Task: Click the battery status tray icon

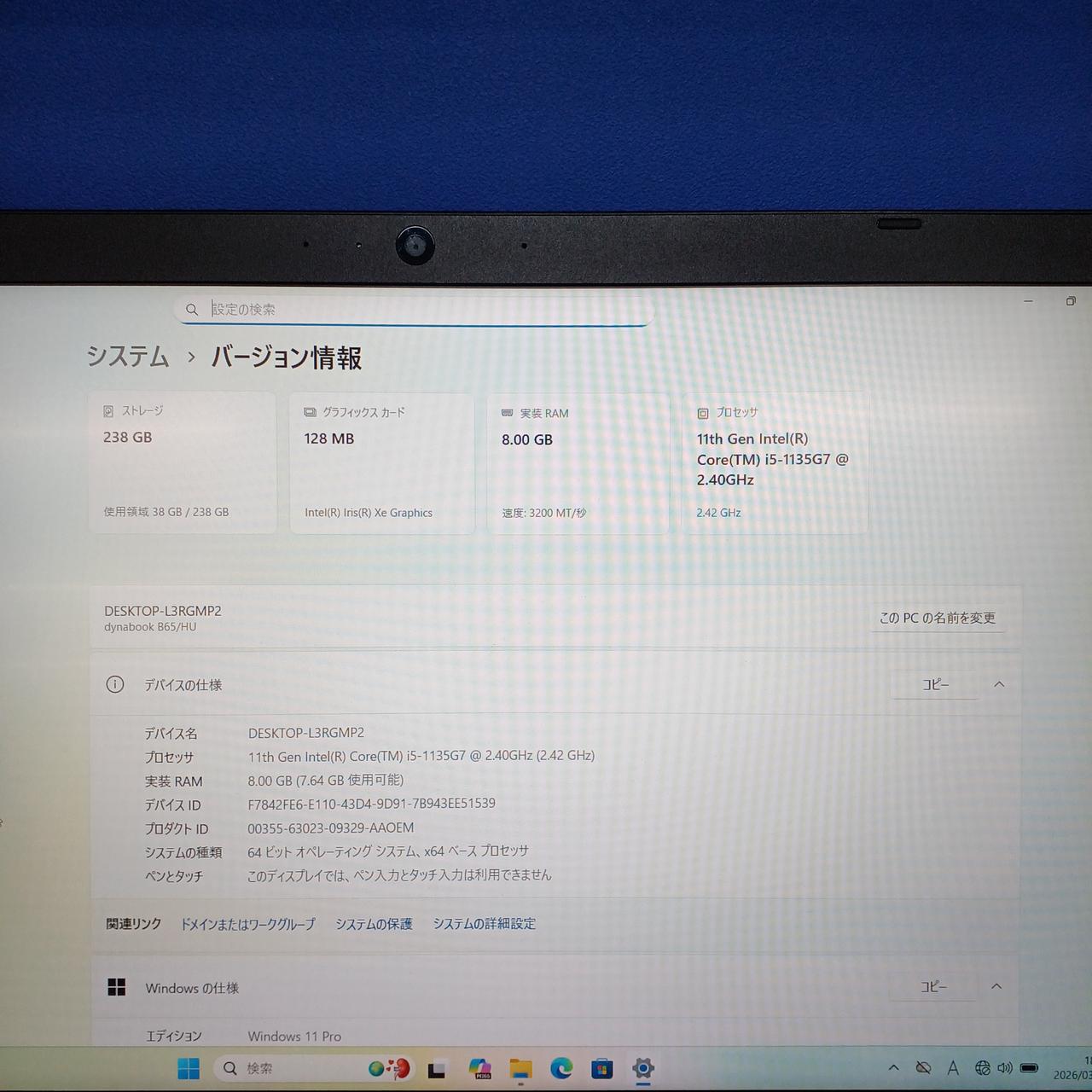Action: point(1030,1068)
